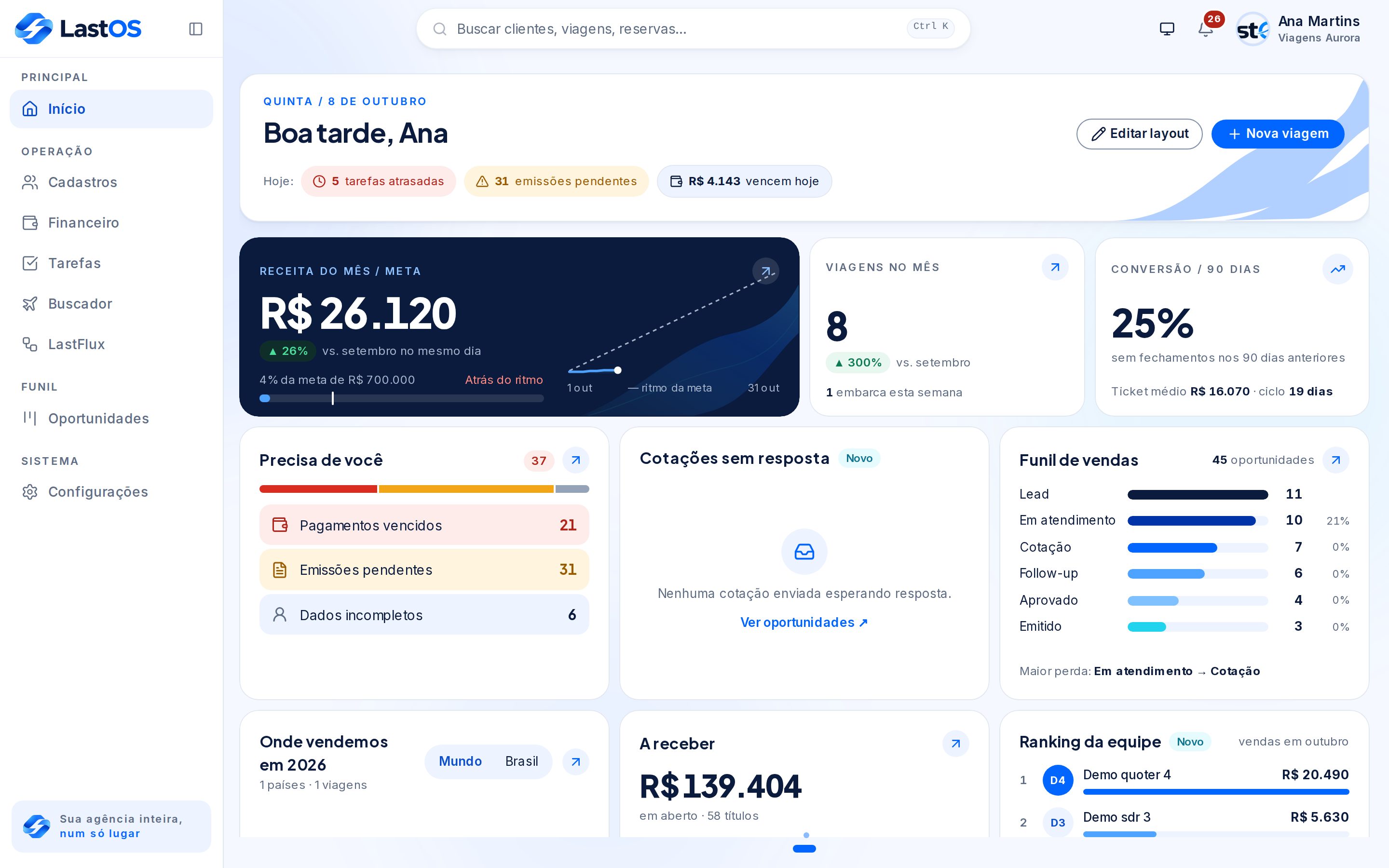
Task: Open Pagamentos vencidos row
Action: [424, 525]
